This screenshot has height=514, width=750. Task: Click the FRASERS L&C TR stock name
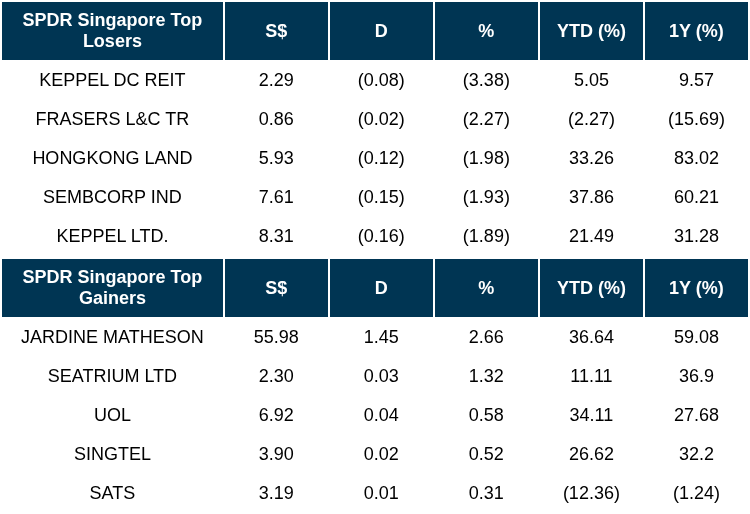(112, 119)
